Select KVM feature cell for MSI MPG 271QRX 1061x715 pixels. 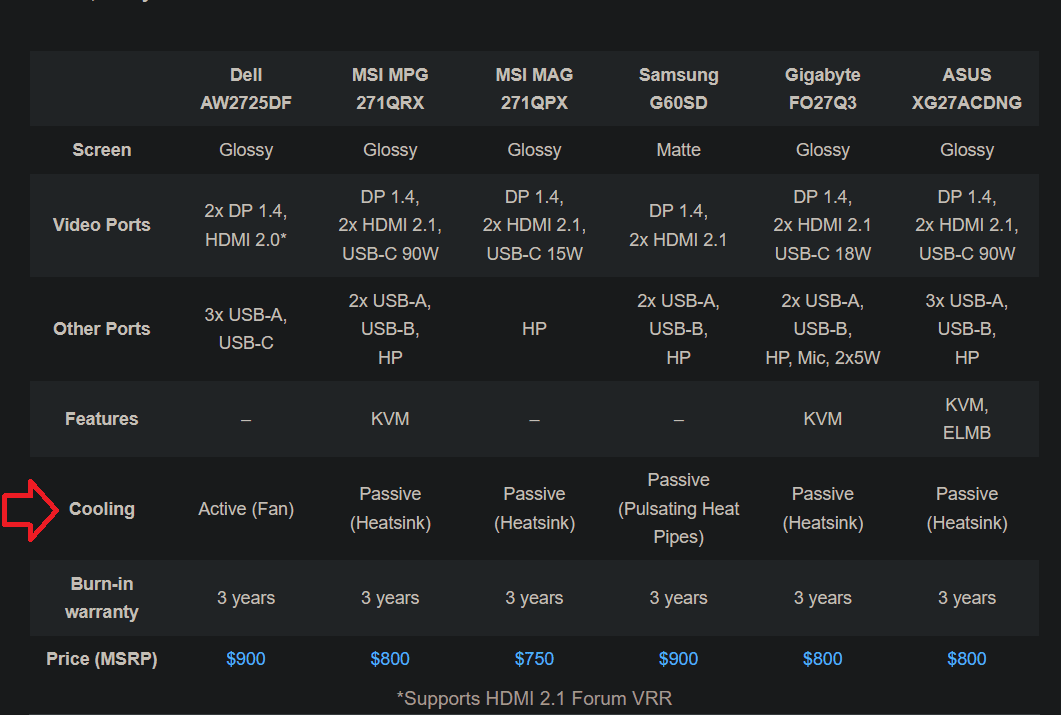390,419
